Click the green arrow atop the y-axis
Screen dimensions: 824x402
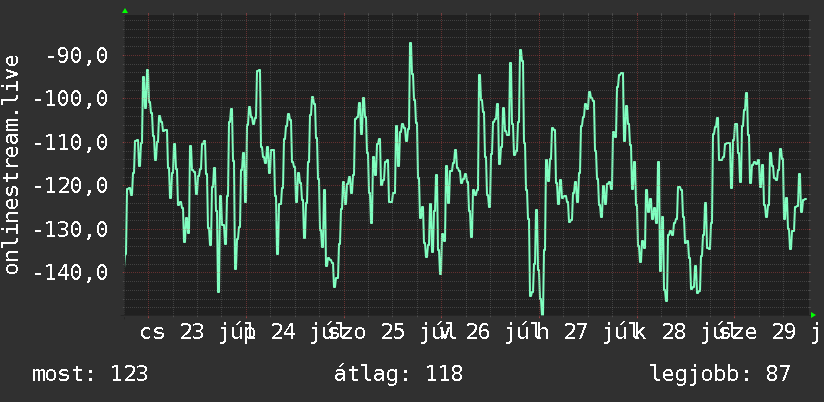pyautogui.click(x=125, y=11)
